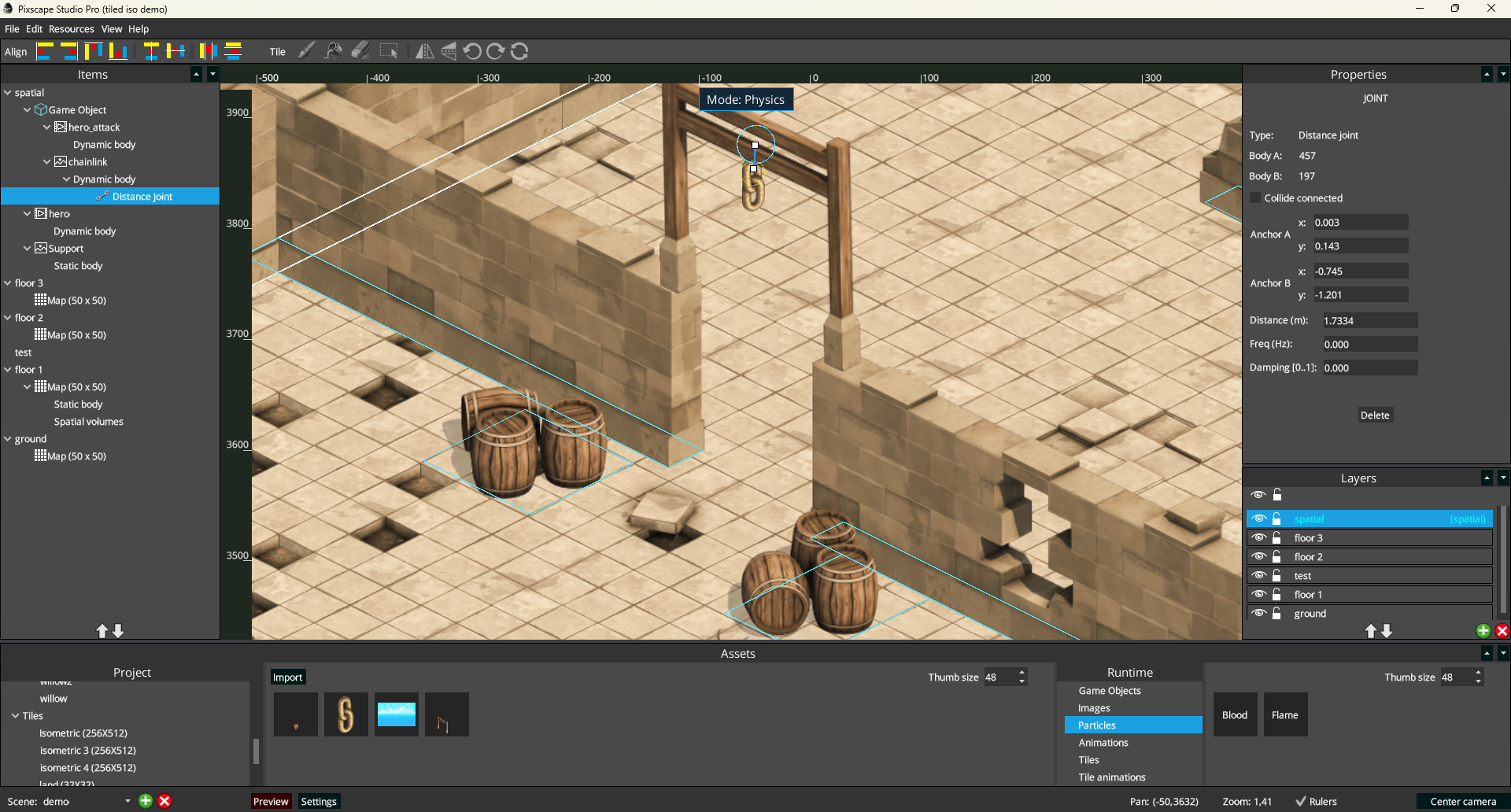Toggle the Collide connected checkbox
1511x812 pixels.
tap(1255, 198)
